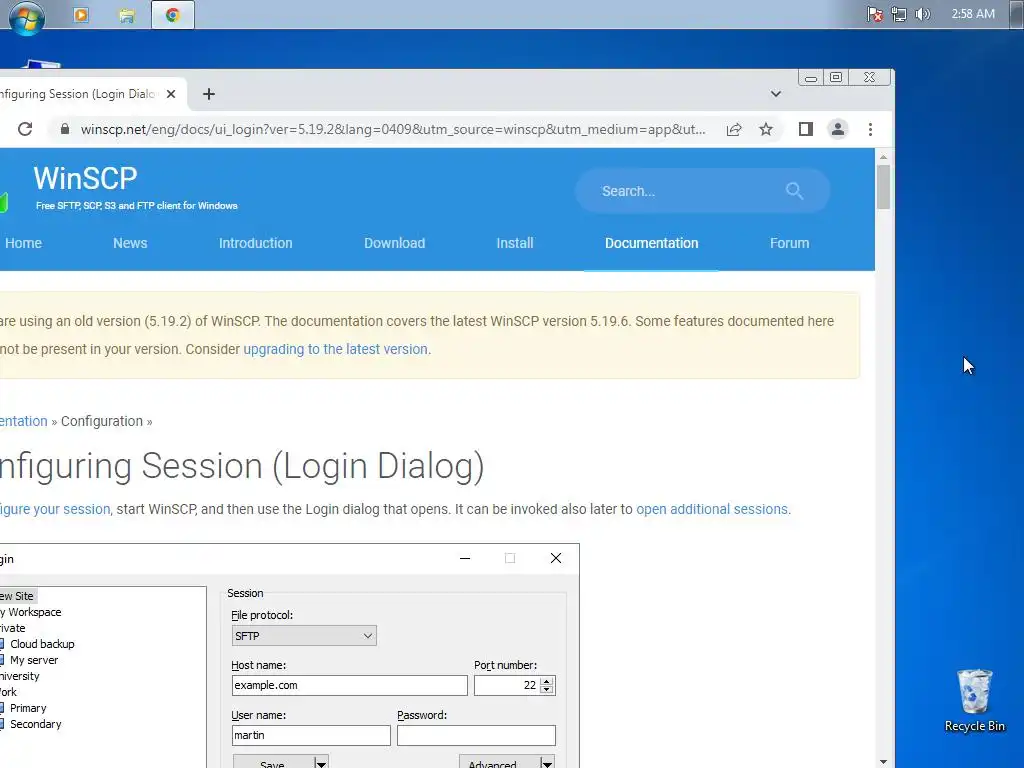Open Chrome three-dot menu
This screenshot has width=1024, height=768.
tap(871, 129)
